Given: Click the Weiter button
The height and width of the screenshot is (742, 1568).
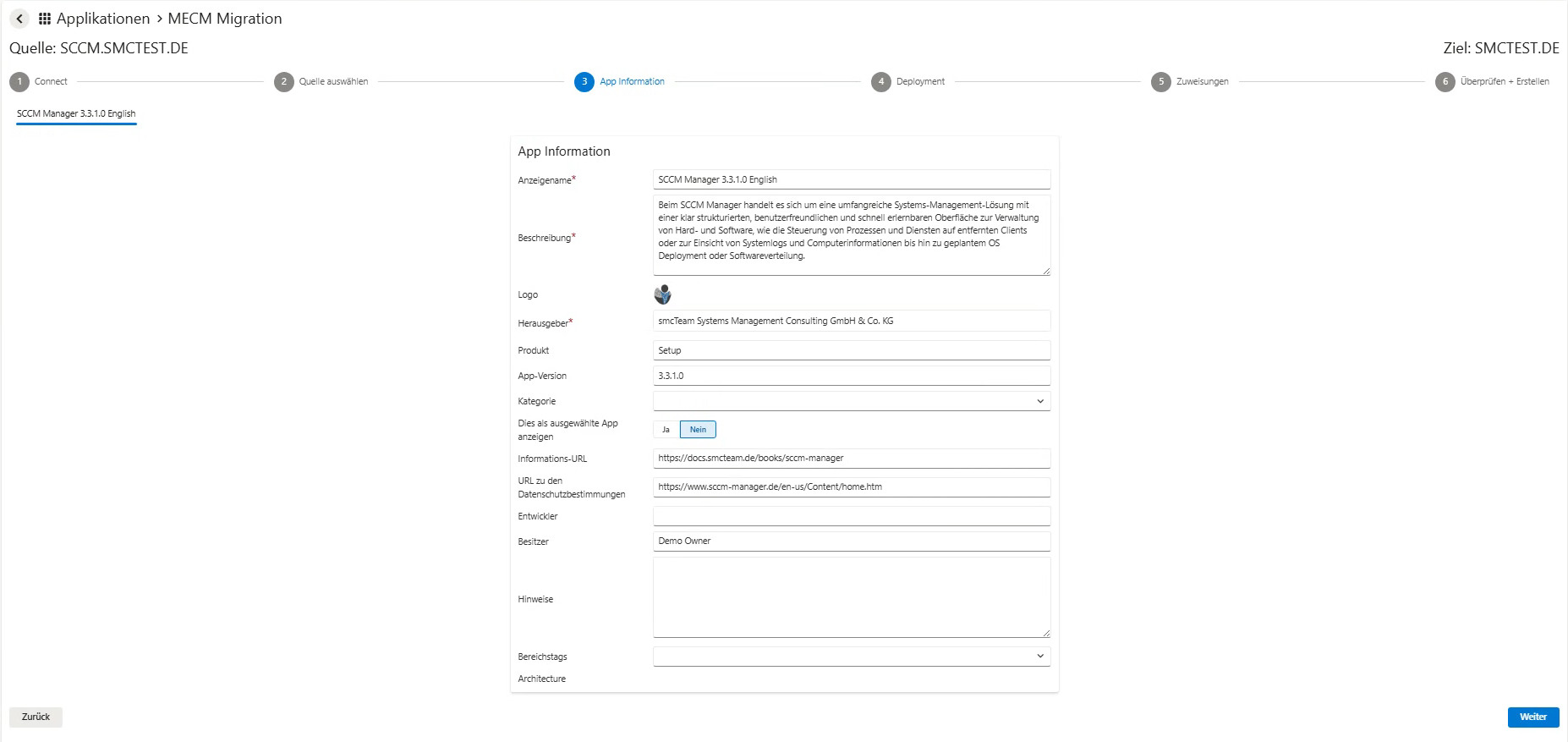Looking at the screenshot, I should coord(1533,717).
